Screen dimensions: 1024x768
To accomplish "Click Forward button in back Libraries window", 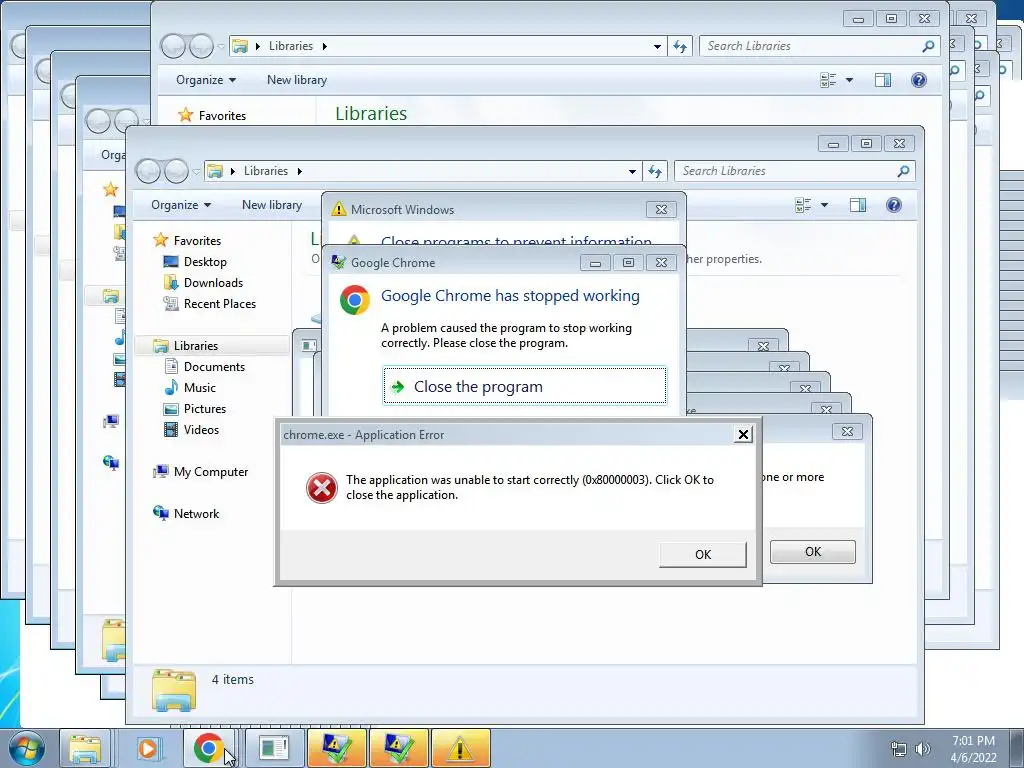I will tap(201, 46).
